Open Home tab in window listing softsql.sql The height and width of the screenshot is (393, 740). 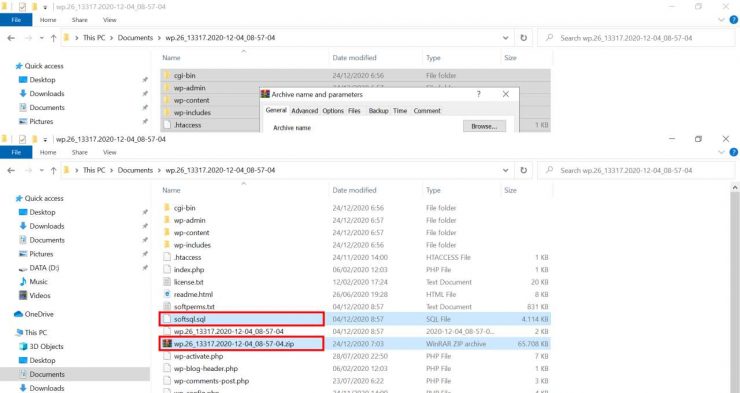[48, 152]
